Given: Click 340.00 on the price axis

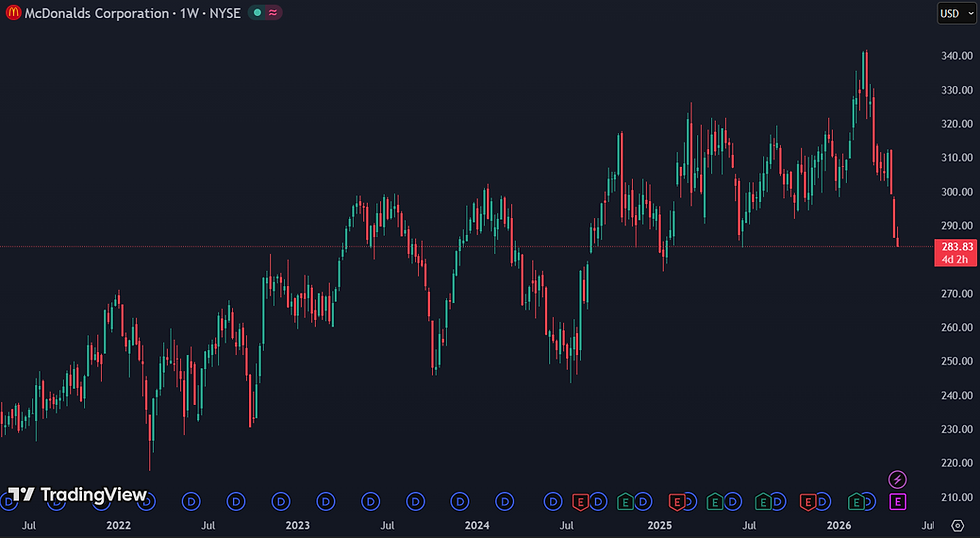Looking at the screenshot, I should pyautogui.click(x=957, y=56).
